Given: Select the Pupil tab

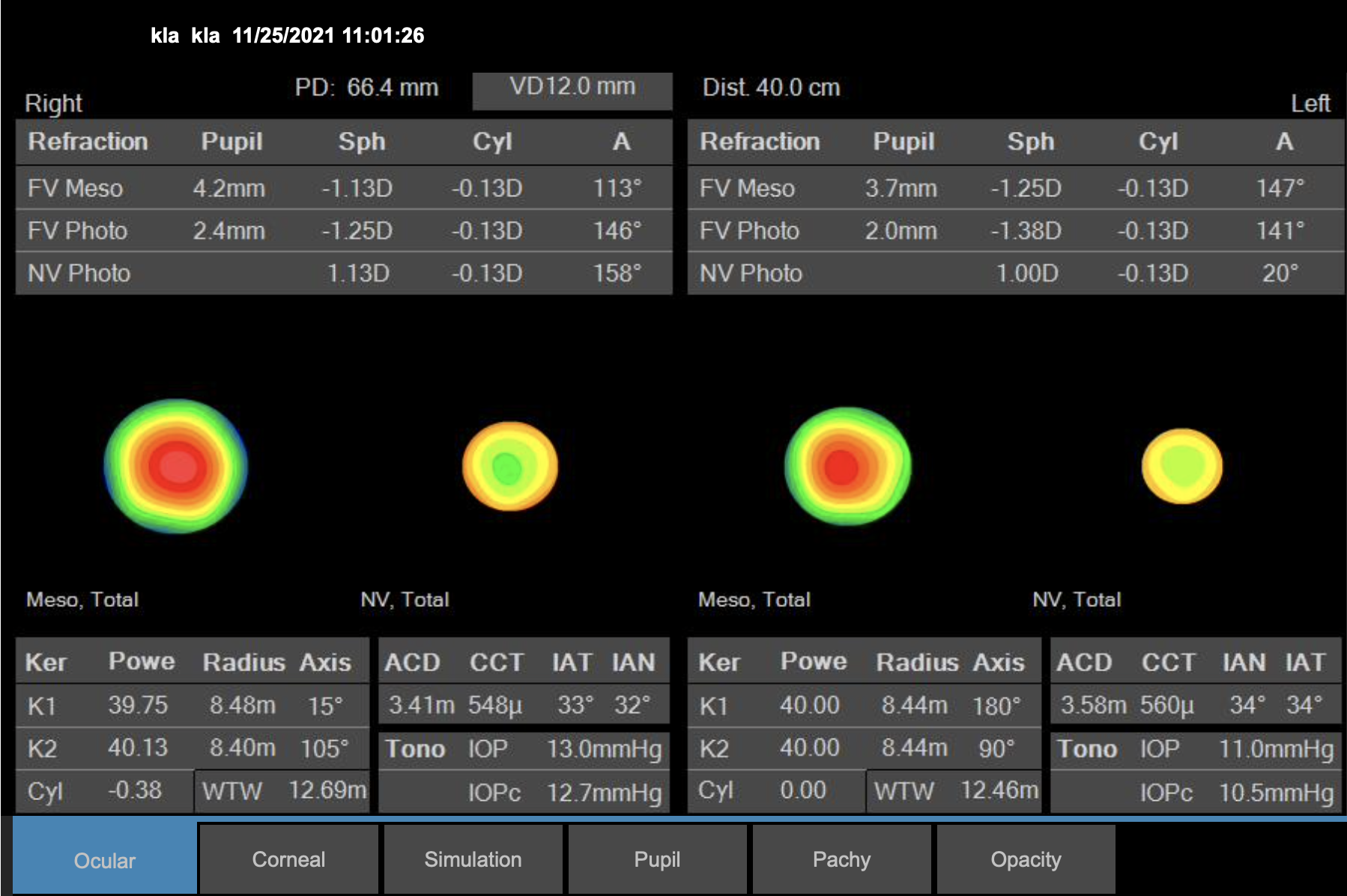Looking at the screenshot, I should [x=657, y=859].
